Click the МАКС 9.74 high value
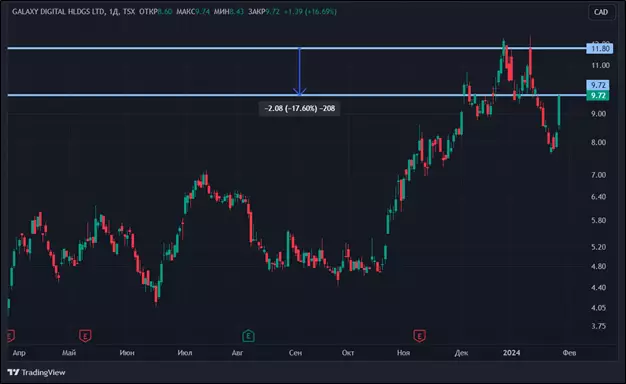This screenshot has height=384, width=626. point(193,12)
